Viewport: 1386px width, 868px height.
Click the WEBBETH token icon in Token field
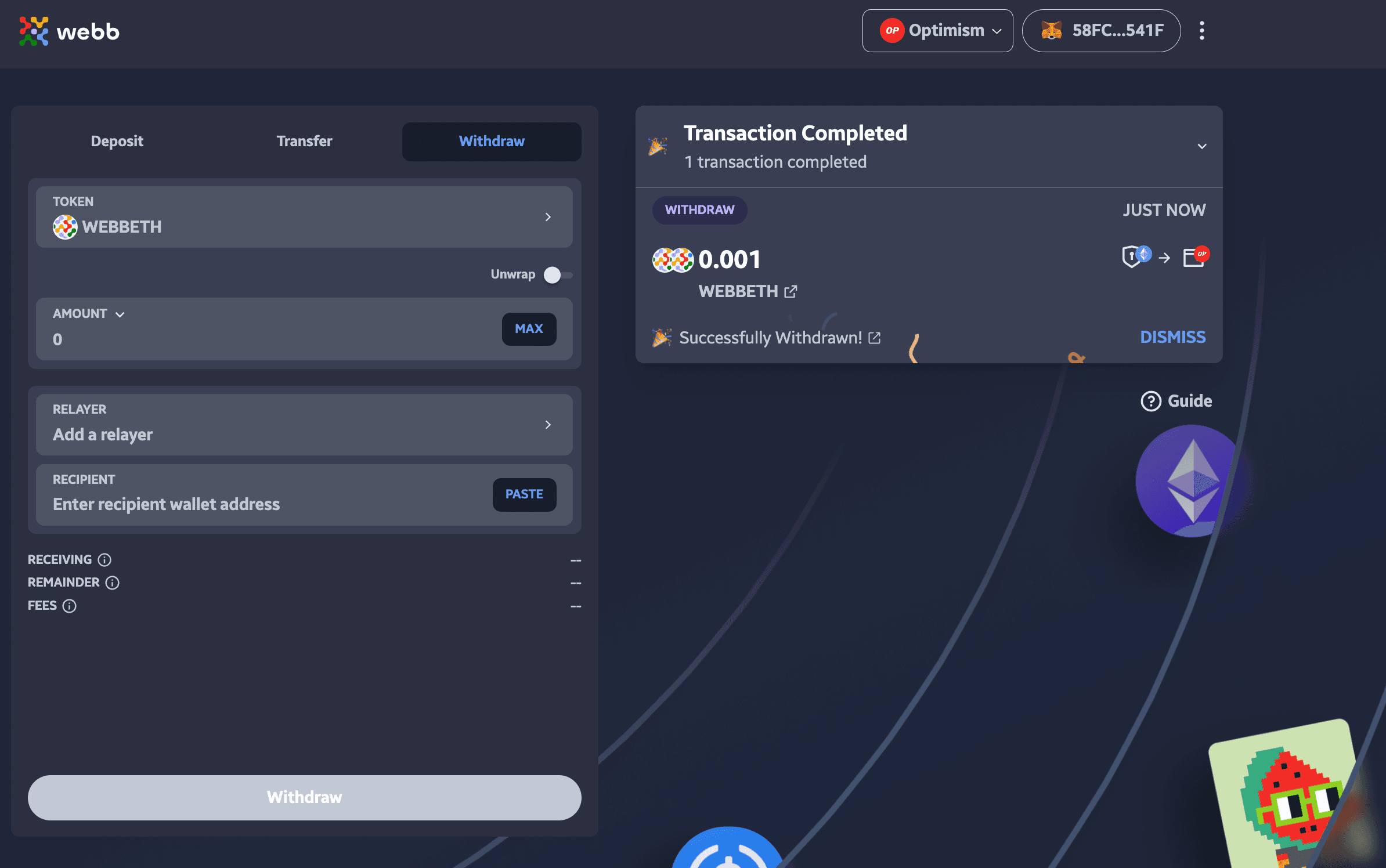coord(65,227)
